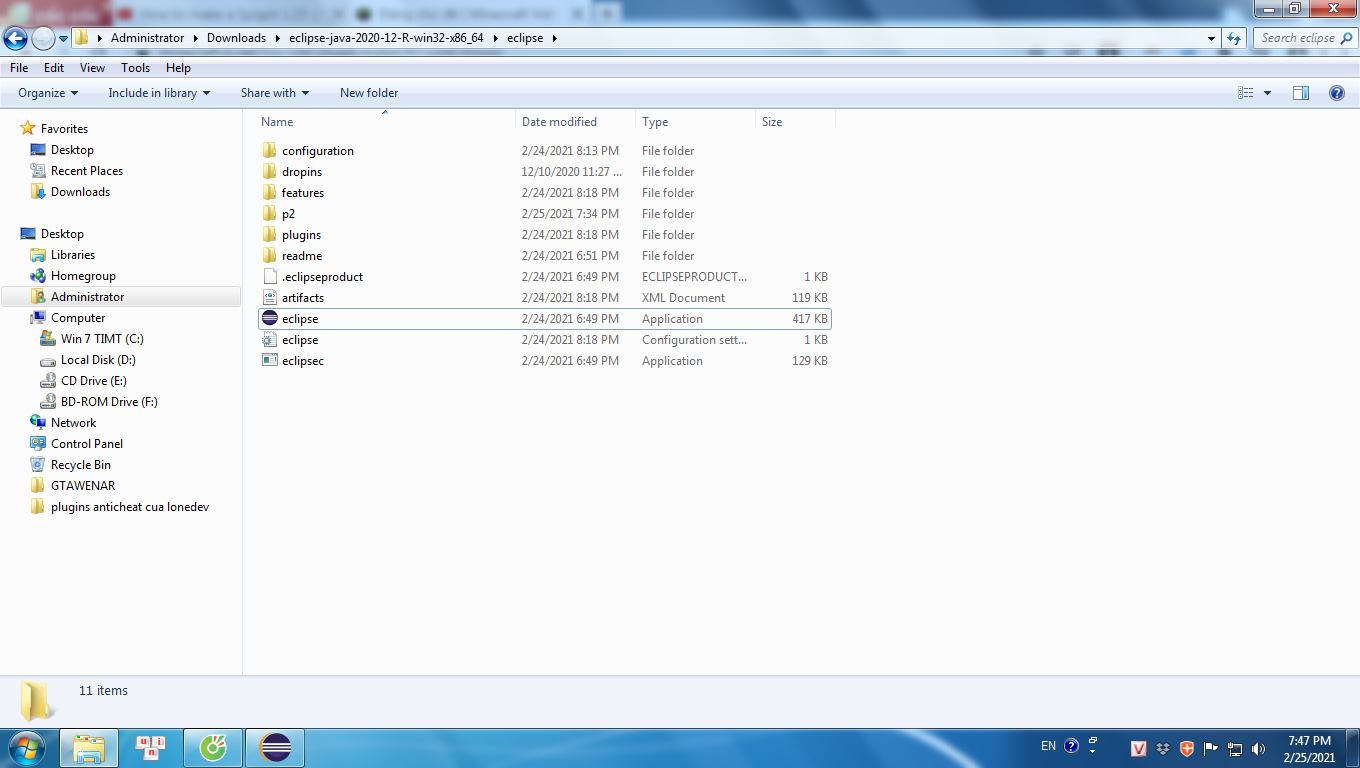The width and height of the screenshot is (1360, 768).
Task: Select the .eclipseproduct file icon
Action: (x=269, y=277)
